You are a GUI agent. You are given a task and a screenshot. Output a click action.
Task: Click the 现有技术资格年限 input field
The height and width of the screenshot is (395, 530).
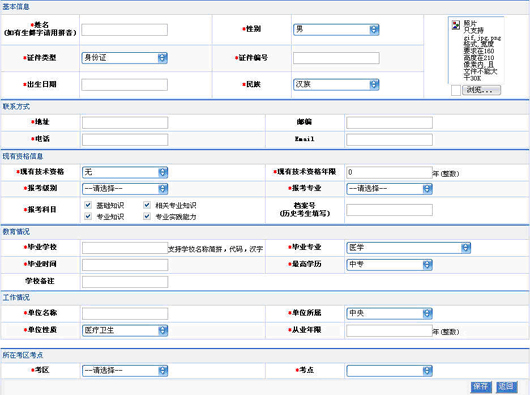click(389, 172)
